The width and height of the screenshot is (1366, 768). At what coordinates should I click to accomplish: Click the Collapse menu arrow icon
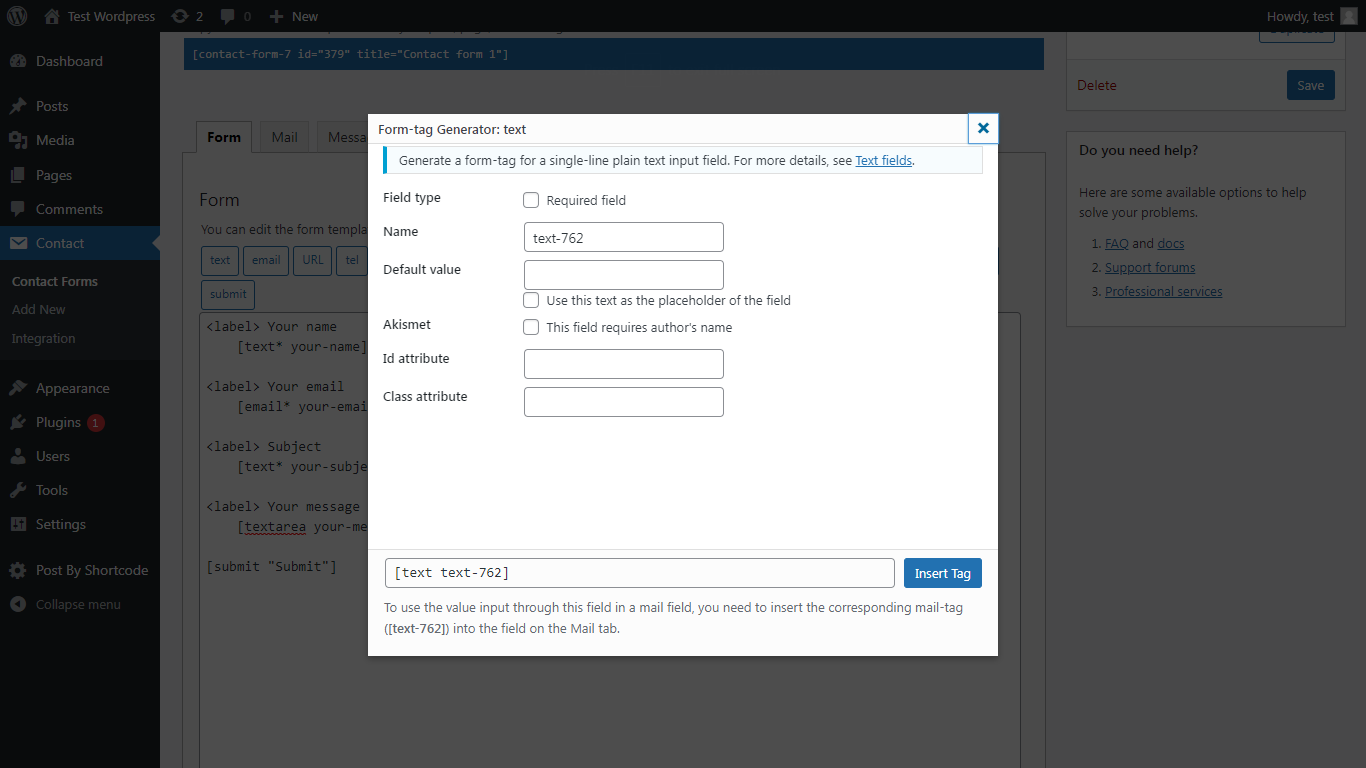18,604
